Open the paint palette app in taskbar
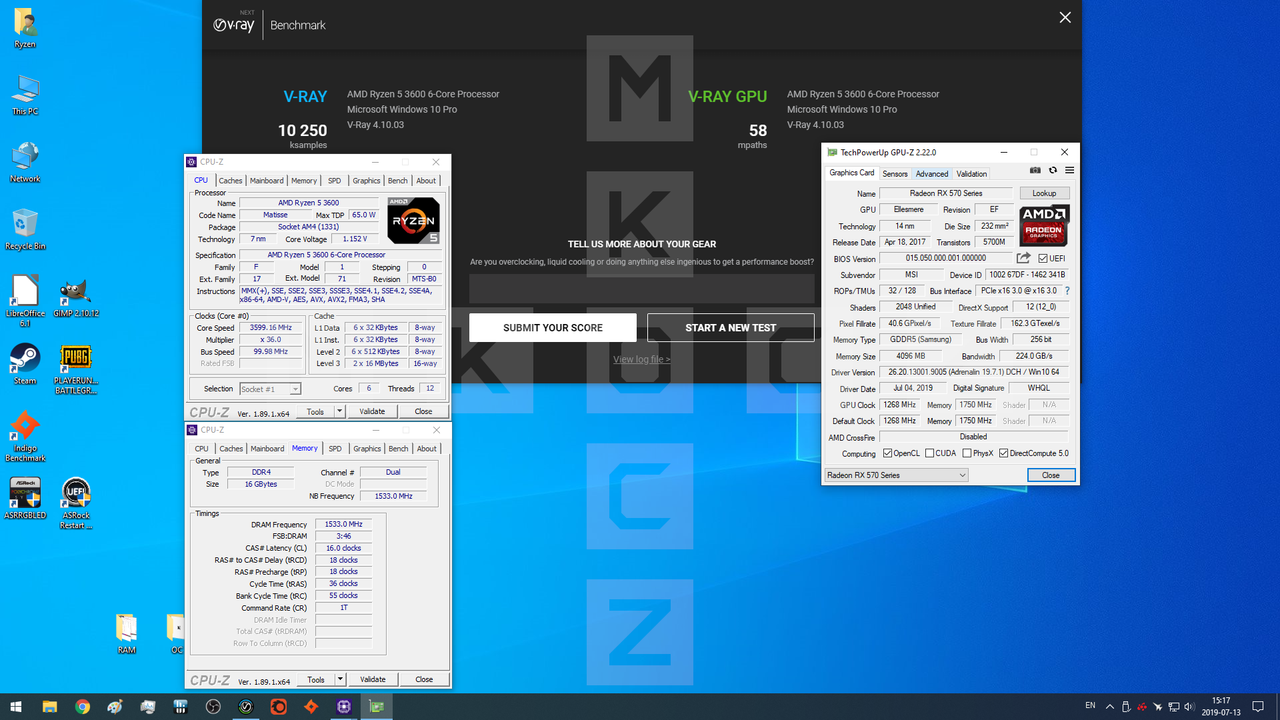1280x720 pixels. click(x=115, y=706)
